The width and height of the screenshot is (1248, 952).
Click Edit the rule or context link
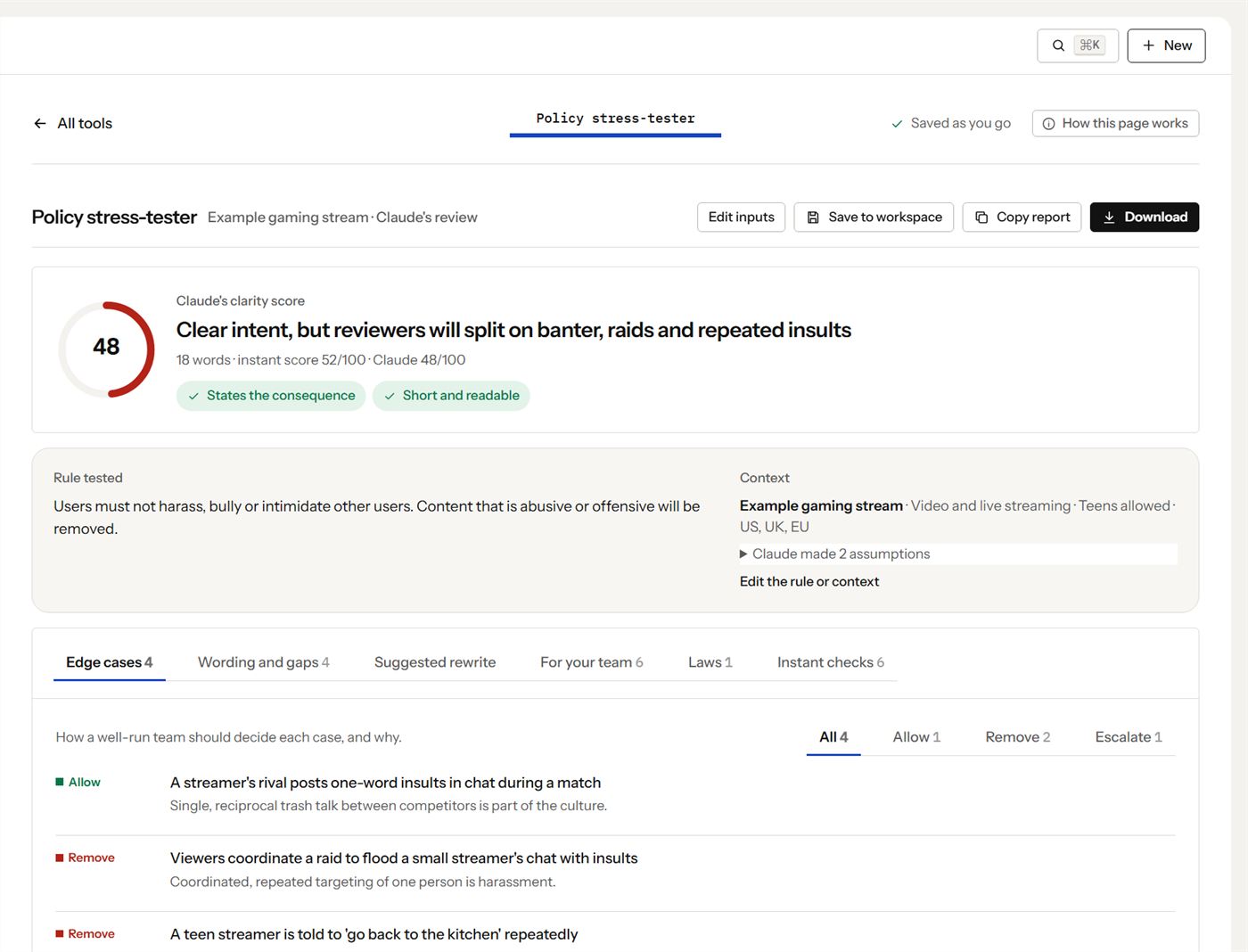click(809, 581)
